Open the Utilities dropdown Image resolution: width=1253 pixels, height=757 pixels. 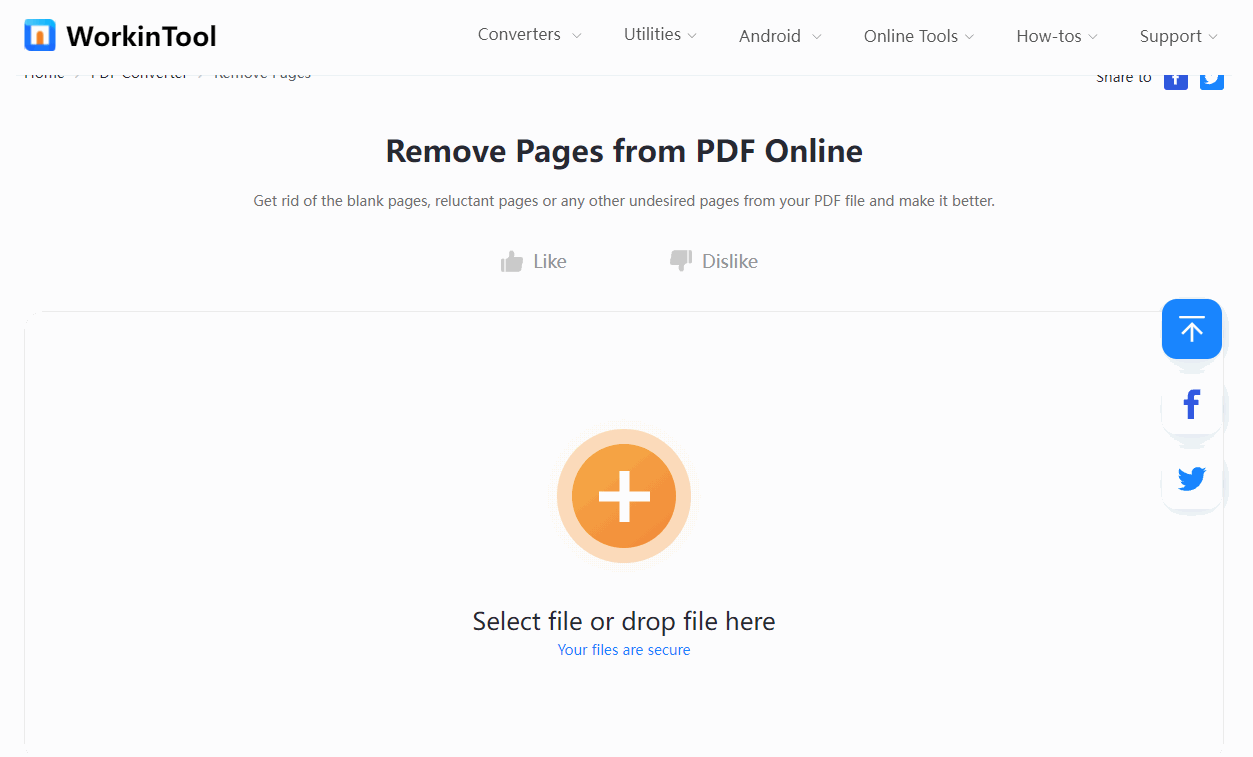(652, 34)
